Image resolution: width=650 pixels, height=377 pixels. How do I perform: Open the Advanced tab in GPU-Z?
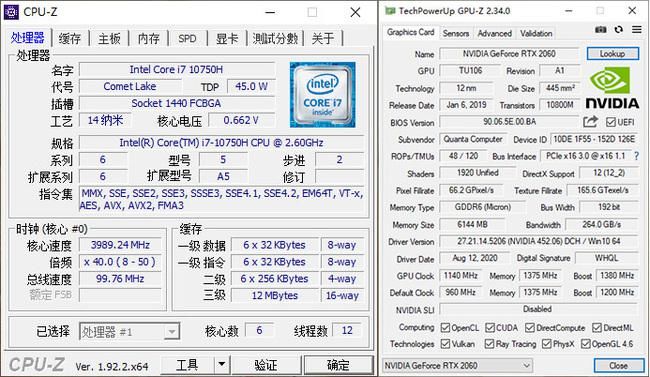pyautogui.click(x=495, y=33)
